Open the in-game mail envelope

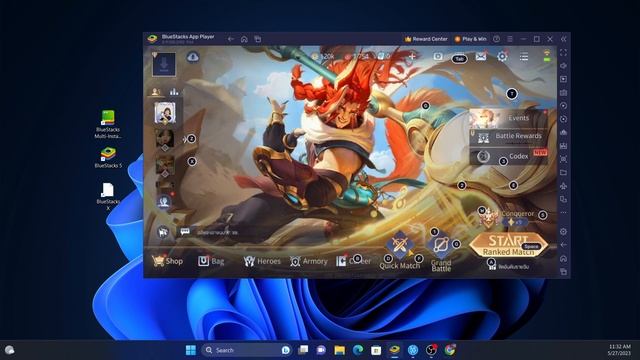481,56
